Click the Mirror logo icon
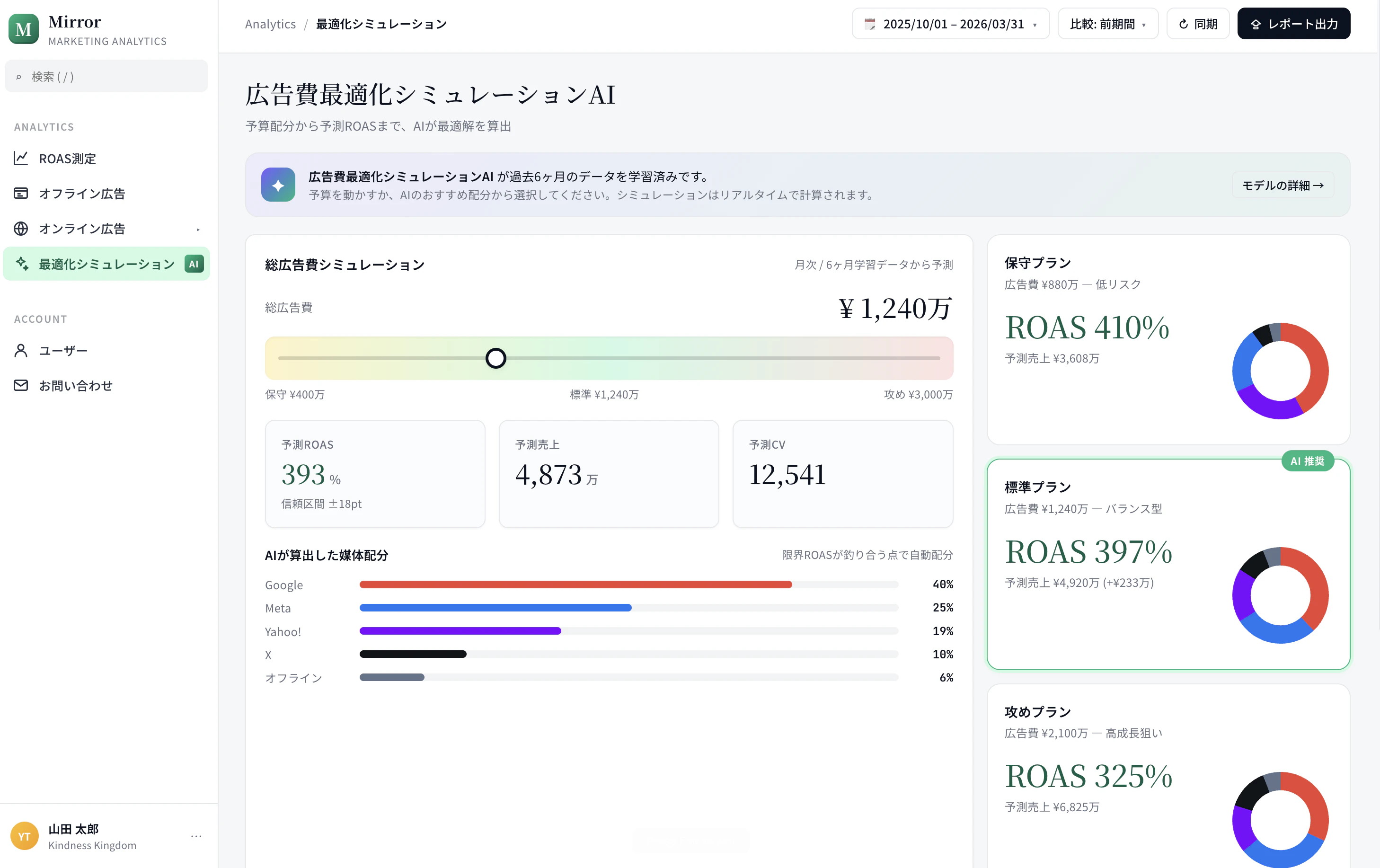This screenshot has height=868, width=1380. pyautogui.click(x=24, y=29)
